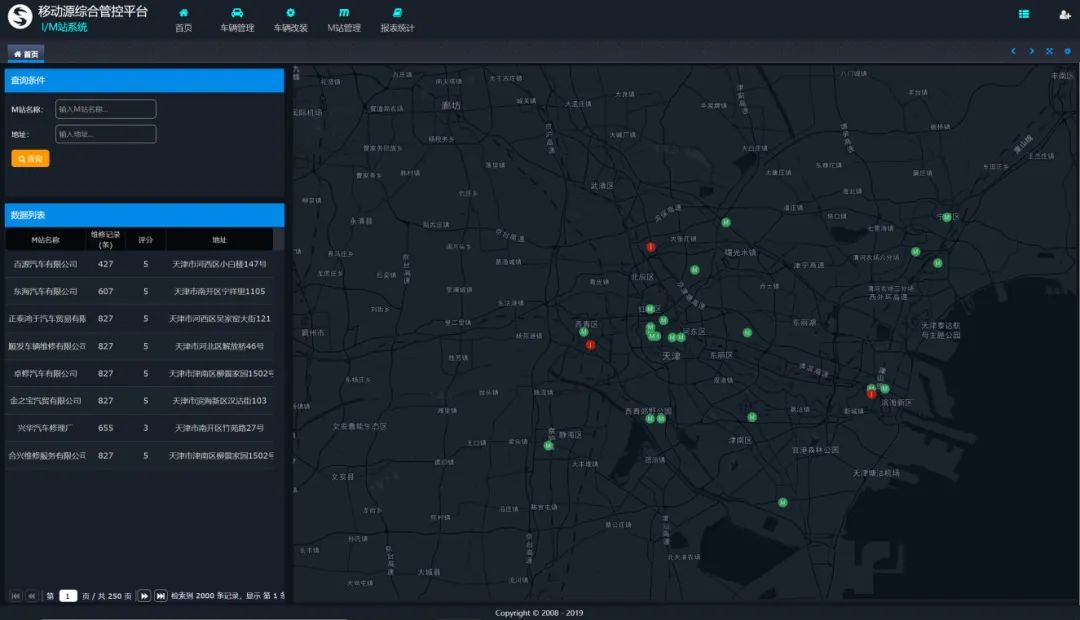This screenshot has height=620, width=1080.
Task: Select the 百源汽车有限公司 row
Action: [45, 264]
